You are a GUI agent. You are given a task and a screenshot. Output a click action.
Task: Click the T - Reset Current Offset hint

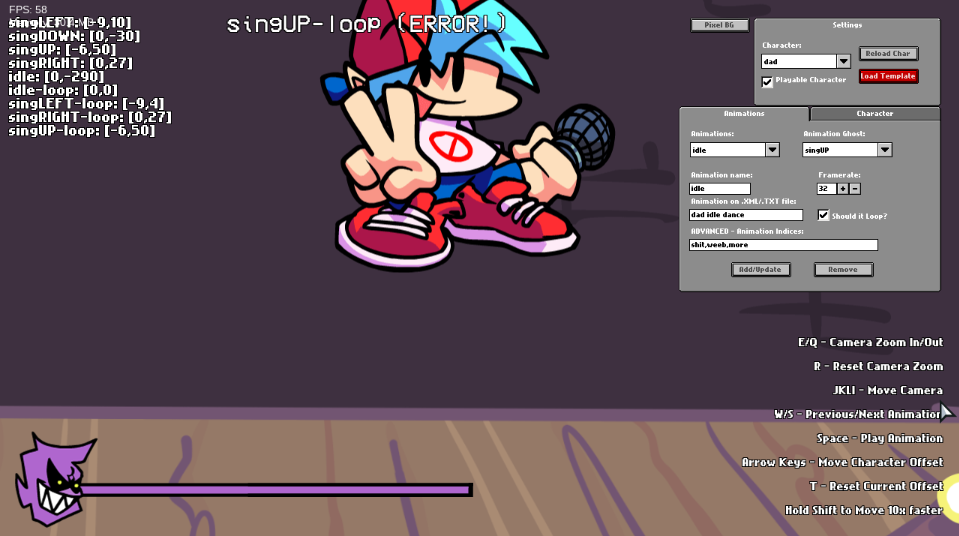click(876, 486)
